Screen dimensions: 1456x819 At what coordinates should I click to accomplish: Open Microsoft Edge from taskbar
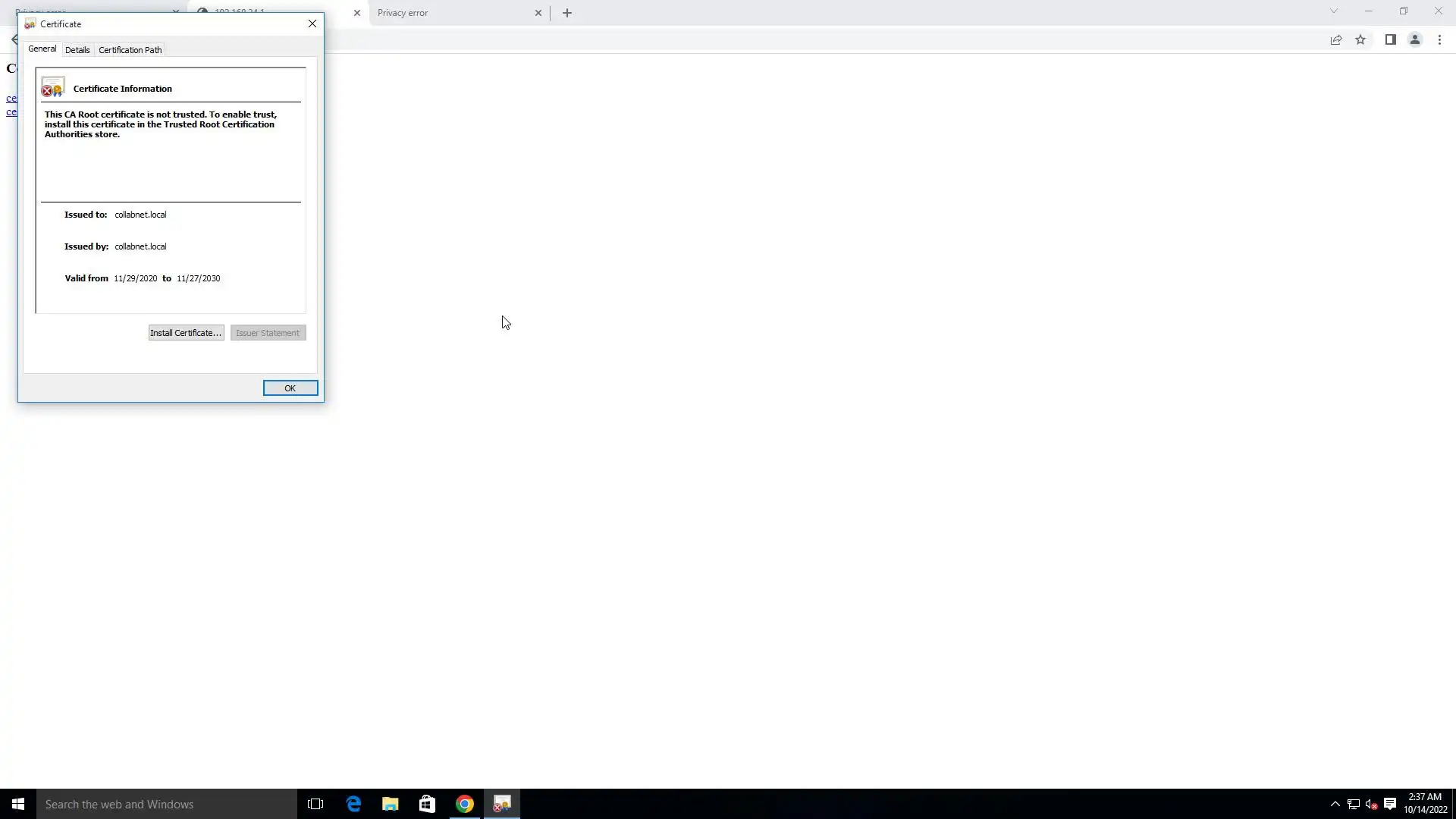tap(353, 804)
